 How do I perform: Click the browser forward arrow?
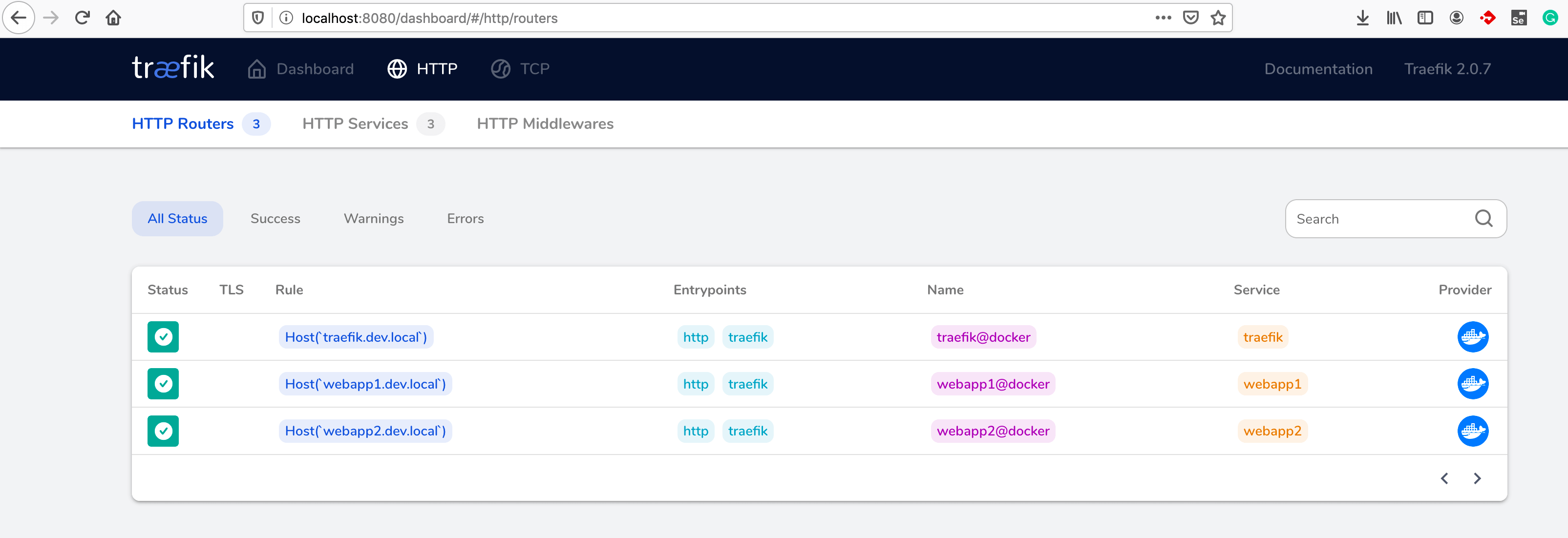(x=51, y=18)
